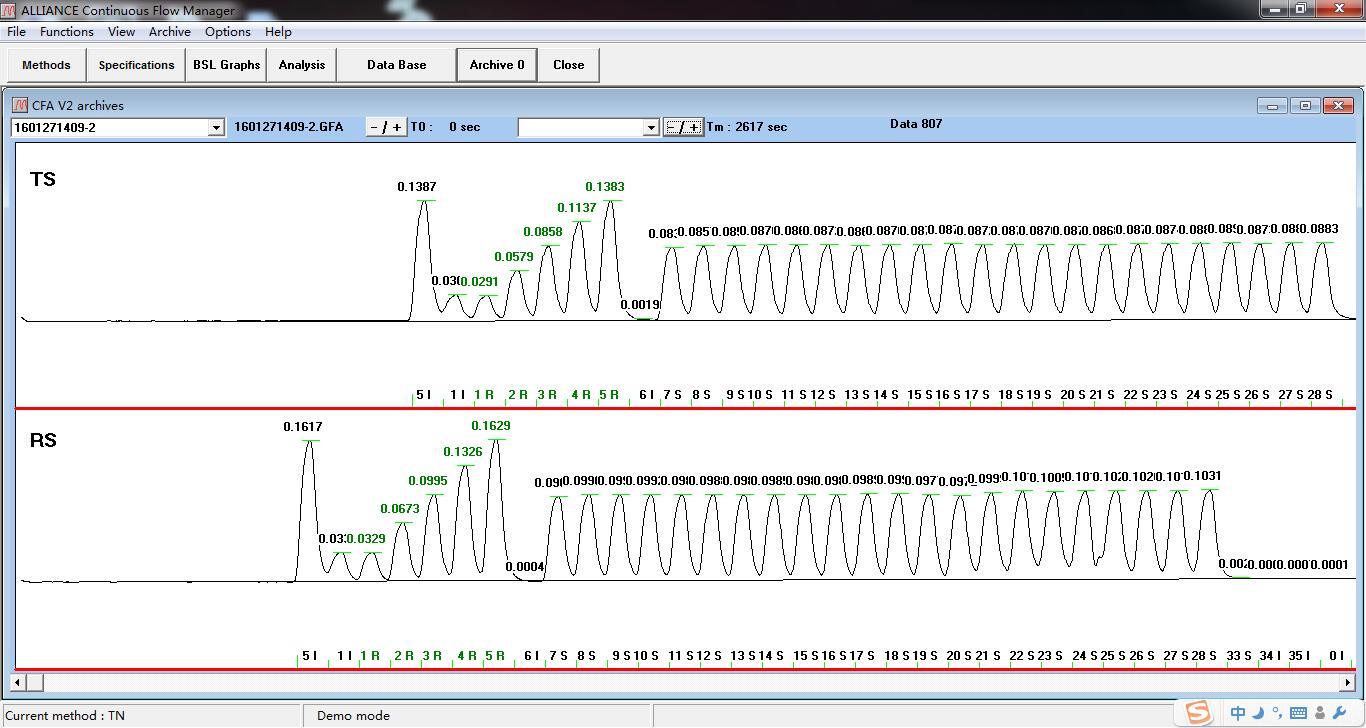Click the horizontal scrollbar left arrow
This screenshot has width=1366, height=728.
click(x=20, y=683)
